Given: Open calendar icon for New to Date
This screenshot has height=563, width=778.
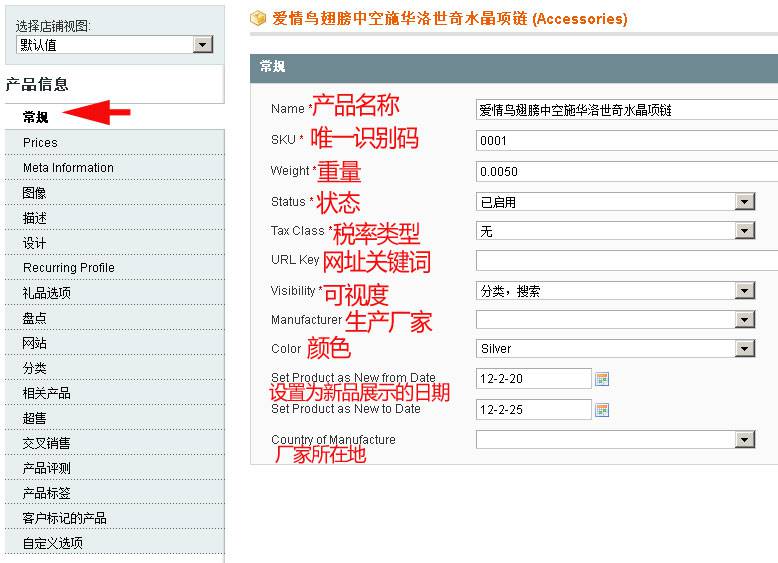Looking at the screenshot, I should (602, 410).
